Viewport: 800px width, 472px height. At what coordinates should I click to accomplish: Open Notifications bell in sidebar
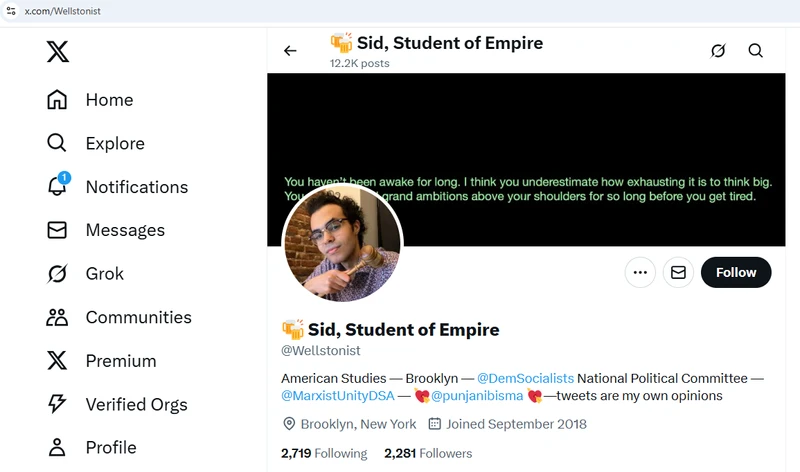[x=58, y=186]
